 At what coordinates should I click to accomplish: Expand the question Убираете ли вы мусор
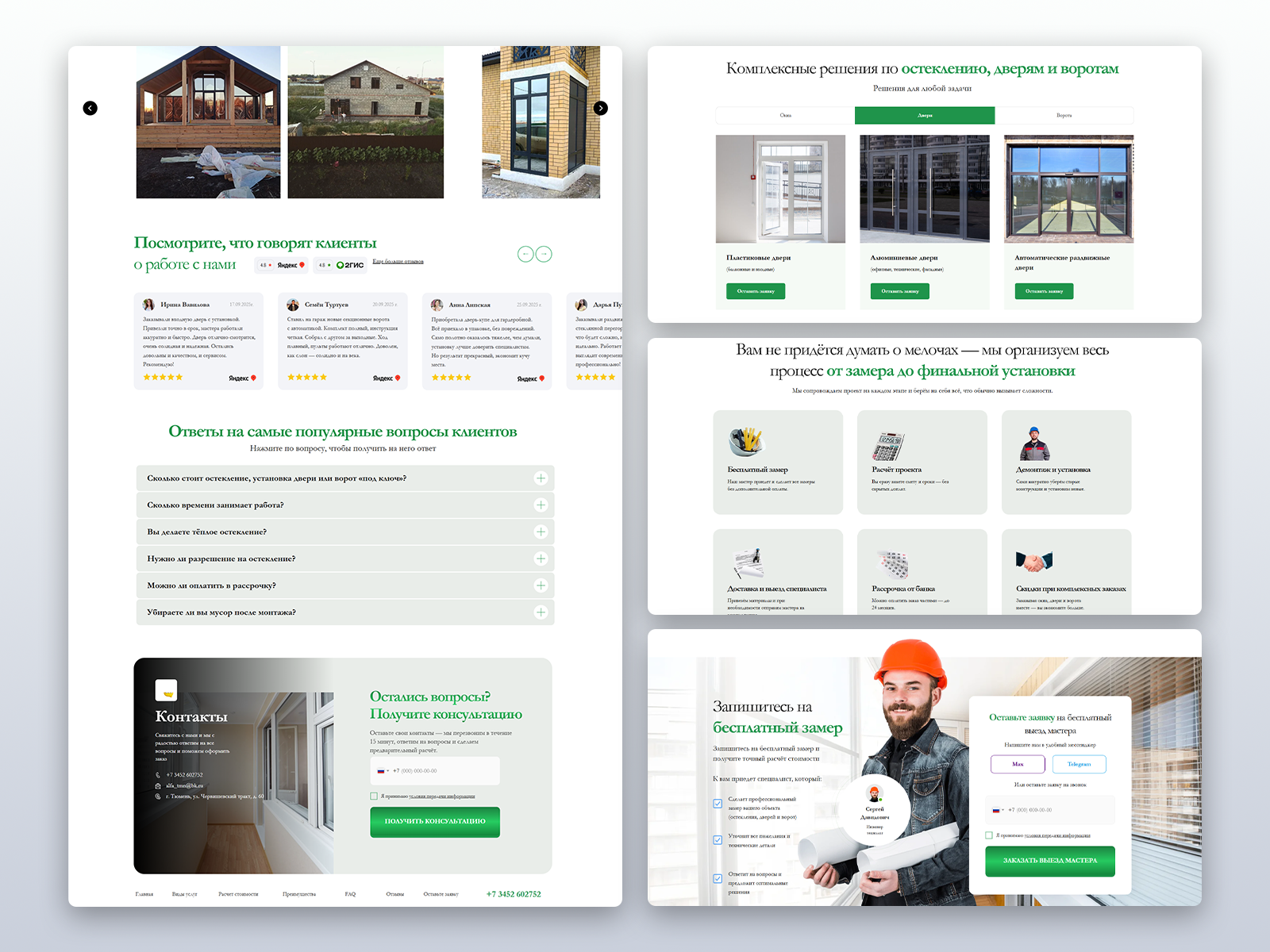coord(345,612)
